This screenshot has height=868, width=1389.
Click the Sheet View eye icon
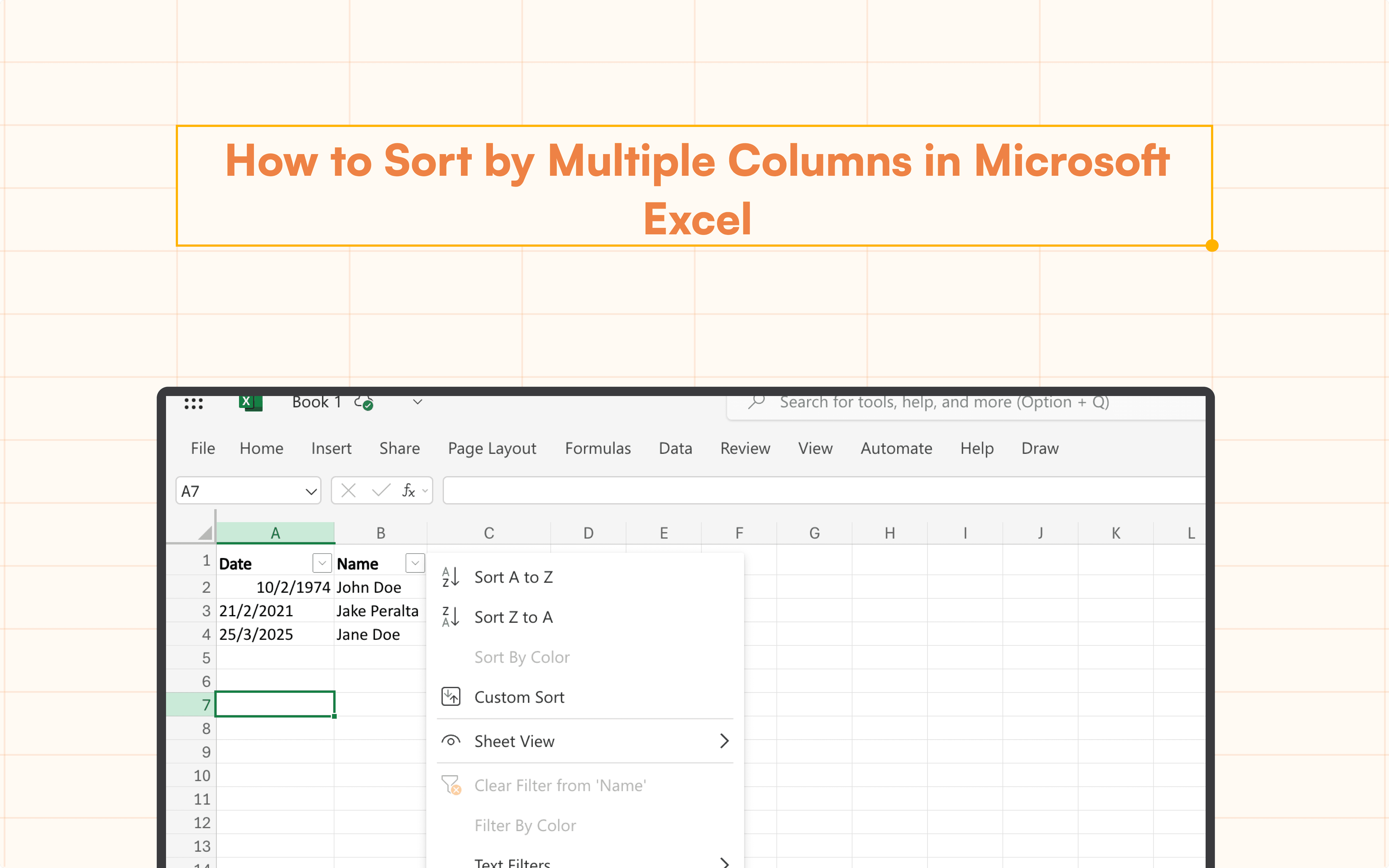(451, 741)
